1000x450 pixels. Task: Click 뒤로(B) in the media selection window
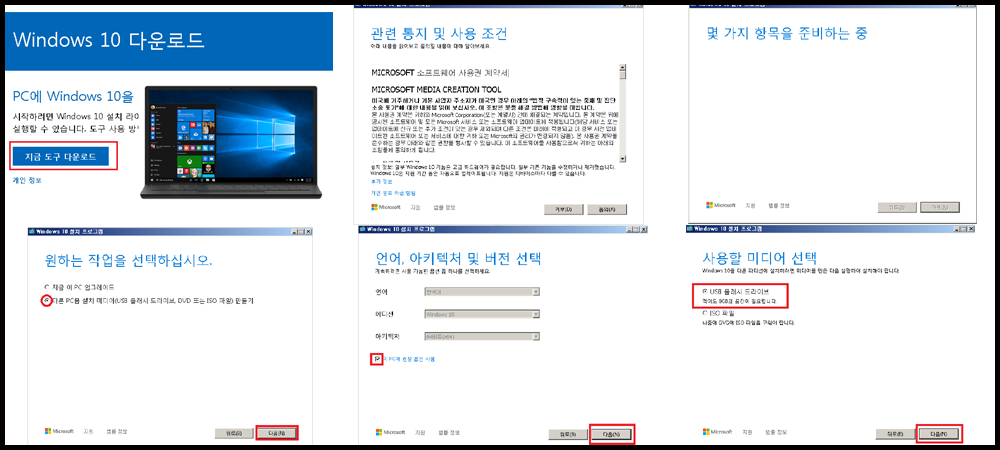tap(895, 434)
